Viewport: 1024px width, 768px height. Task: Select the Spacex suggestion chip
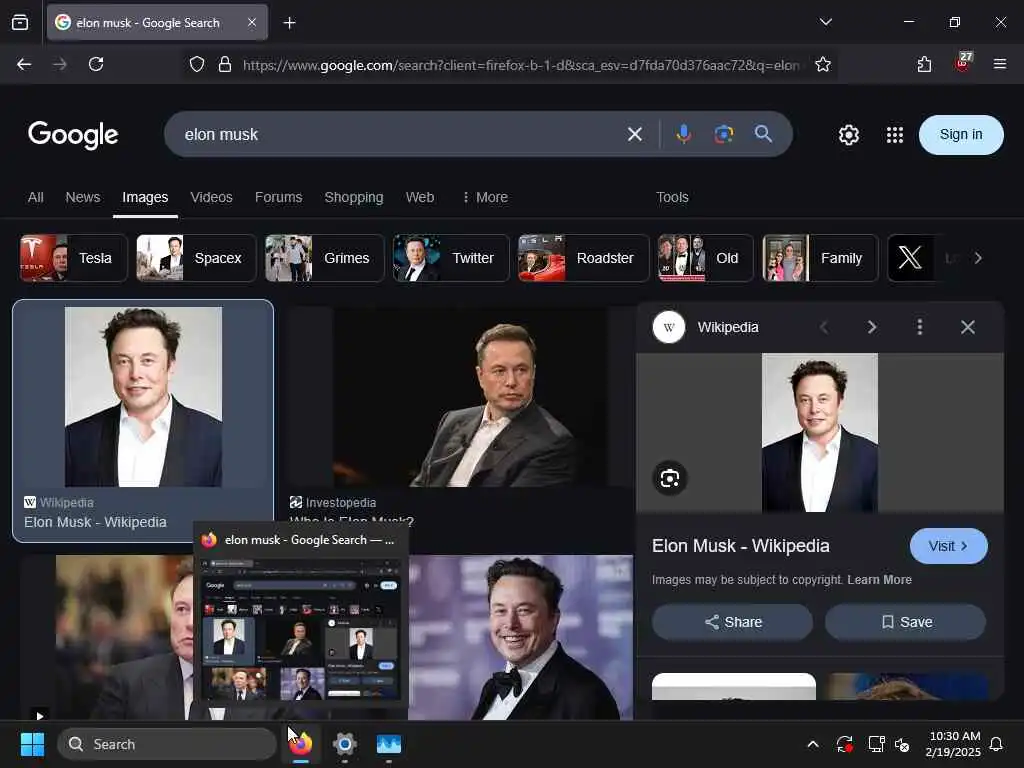(197, 258)
